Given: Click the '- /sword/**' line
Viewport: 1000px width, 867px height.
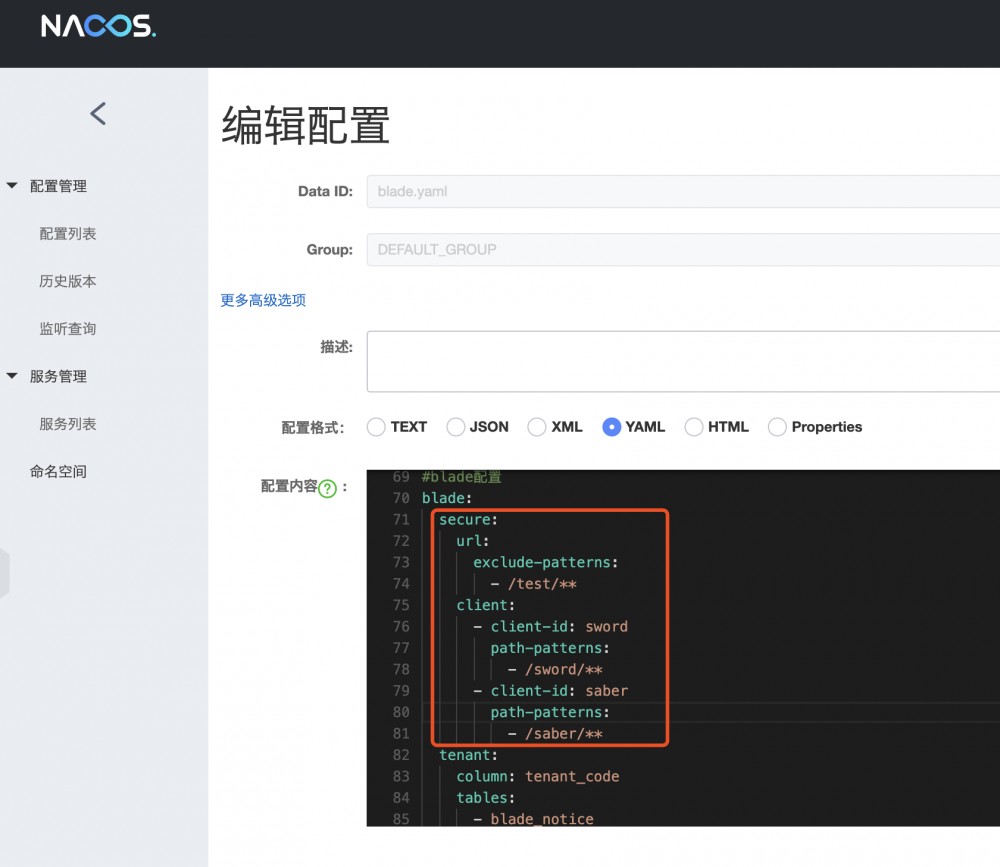Looking at the screenshot, I should 555,669.
